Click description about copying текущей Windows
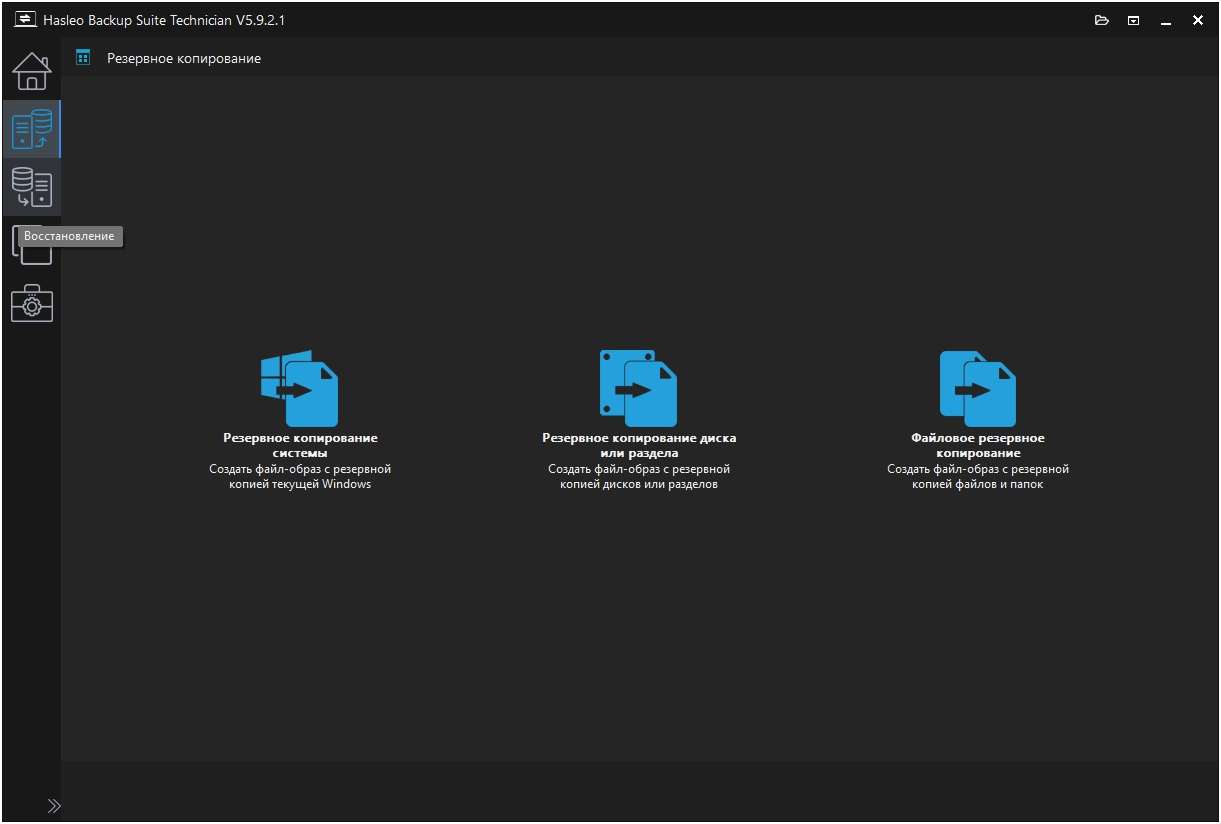The height and width of the screenshot is (824, 1221). pos(300,476)
